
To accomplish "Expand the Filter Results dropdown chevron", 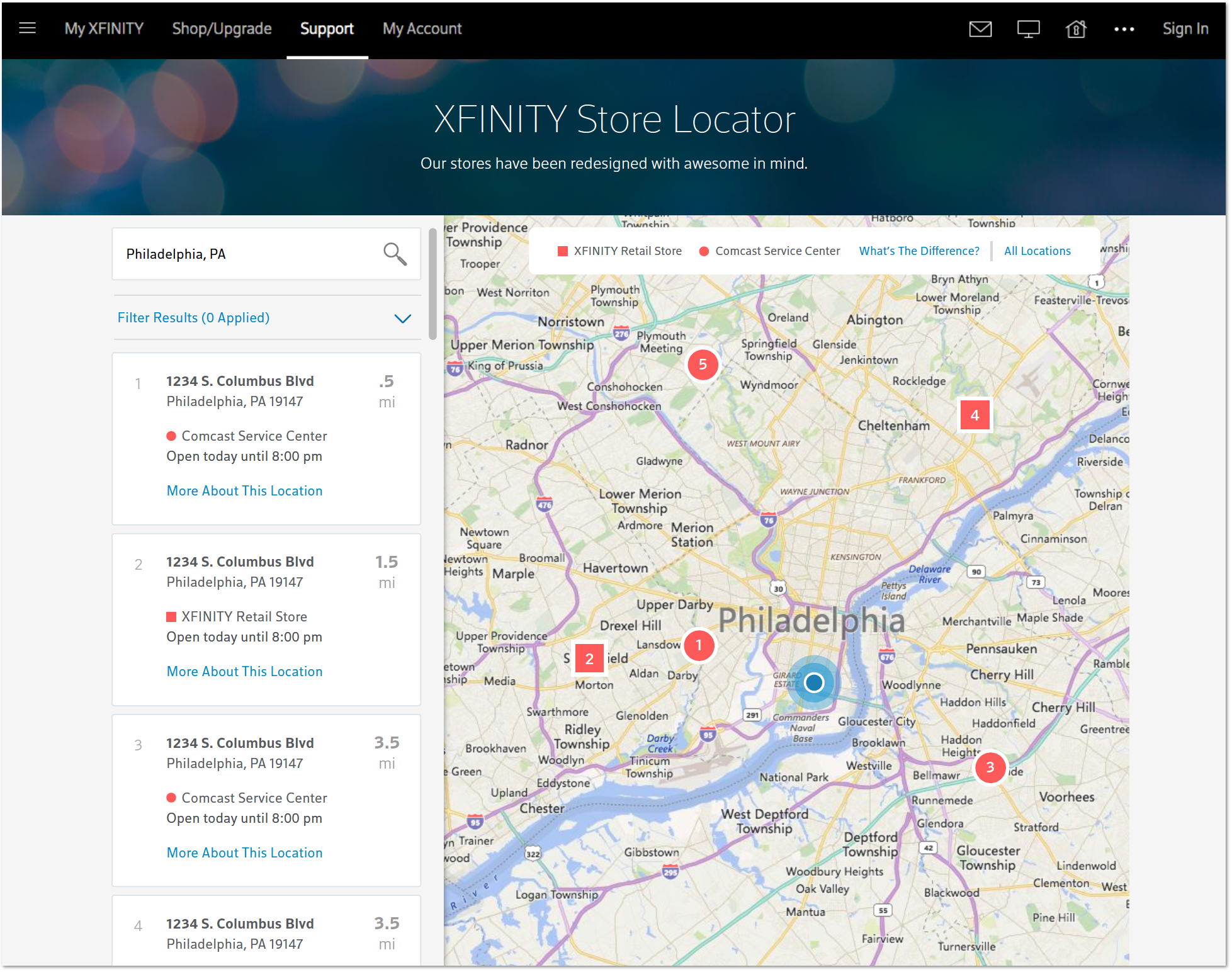I will [x=402, y=319].
